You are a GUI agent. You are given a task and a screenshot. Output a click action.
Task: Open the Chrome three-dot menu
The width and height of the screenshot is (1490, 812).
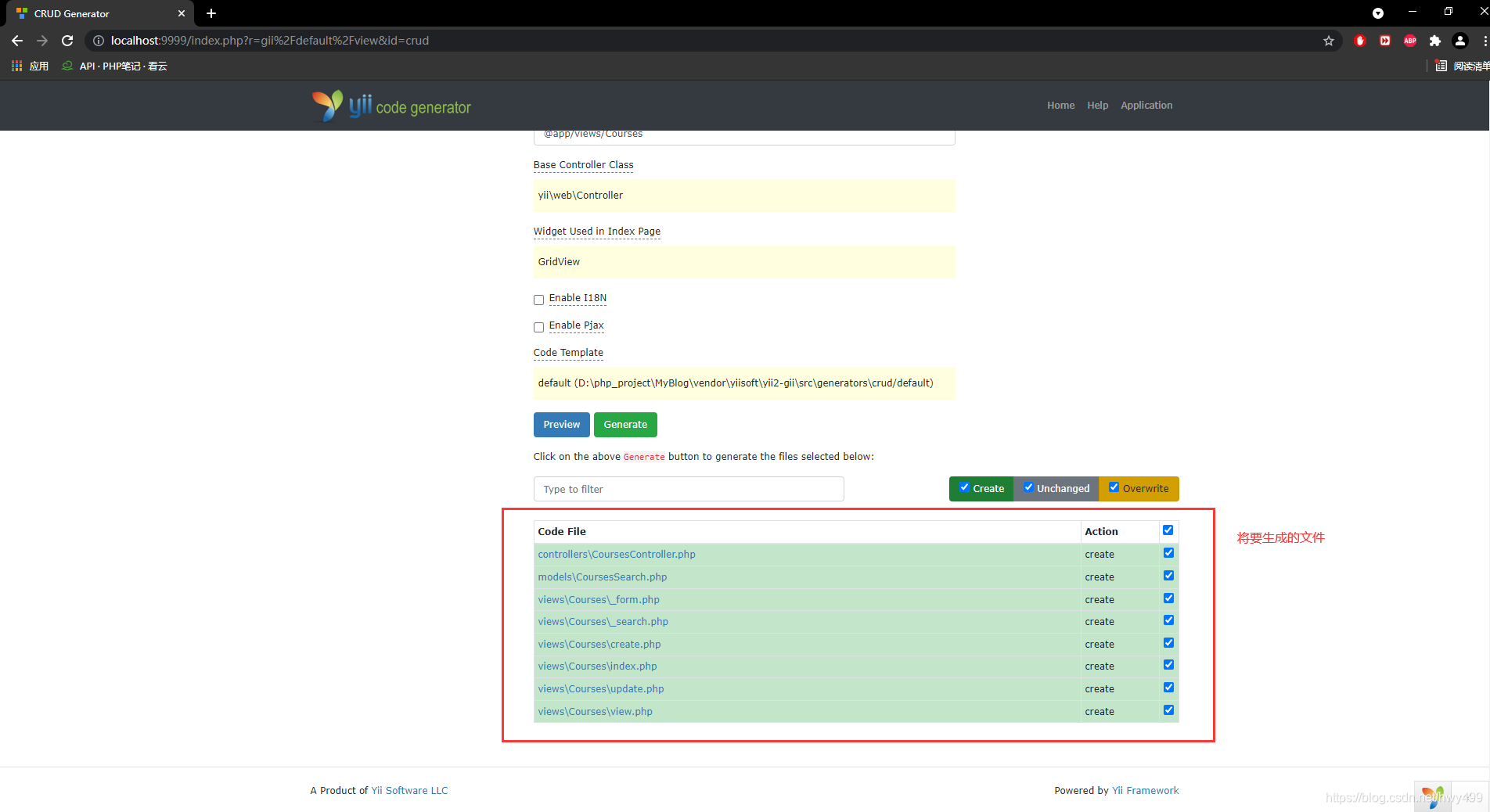pyautogui.click(x=1485, y=41)
